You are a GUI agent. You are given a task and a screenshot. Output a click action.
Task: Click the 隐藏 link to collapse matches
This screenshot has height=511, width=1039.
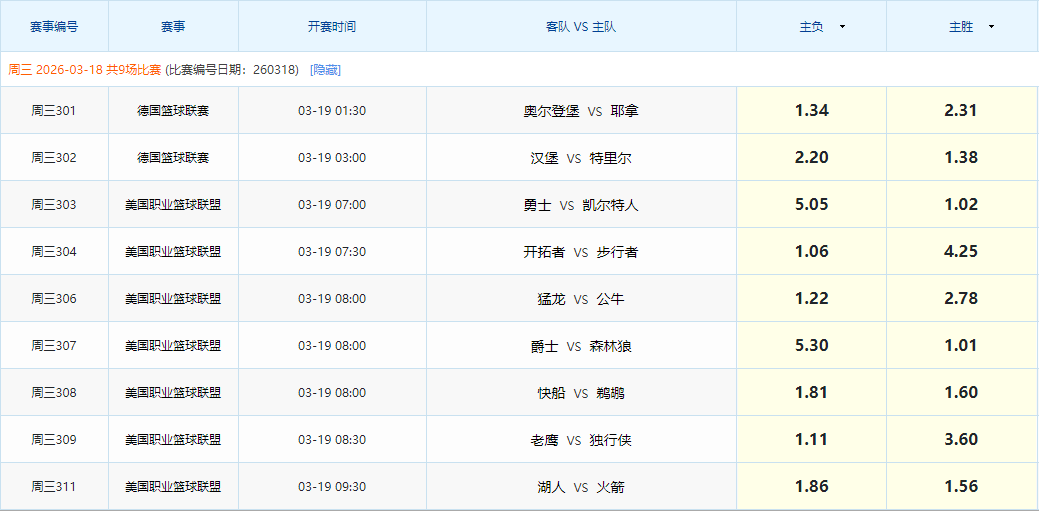[325, 70]
